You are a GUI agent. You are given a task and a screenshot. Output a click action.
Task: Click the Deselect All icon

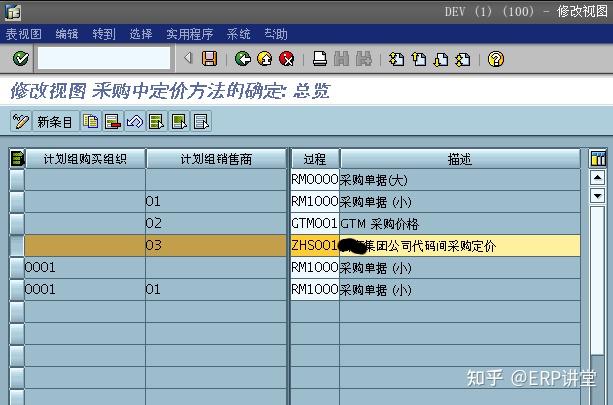pos(201,122)
